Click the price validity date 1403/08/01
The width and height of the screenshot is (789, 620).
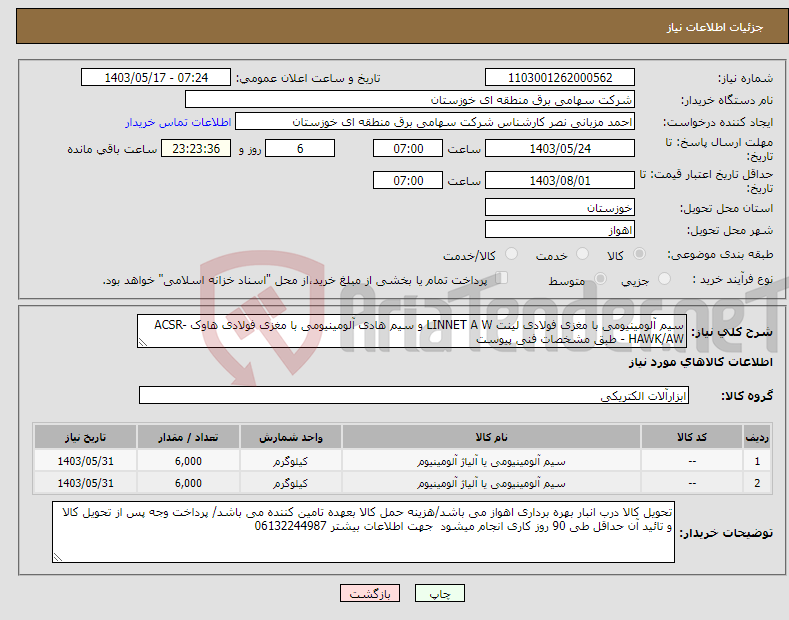pos(560,180)
